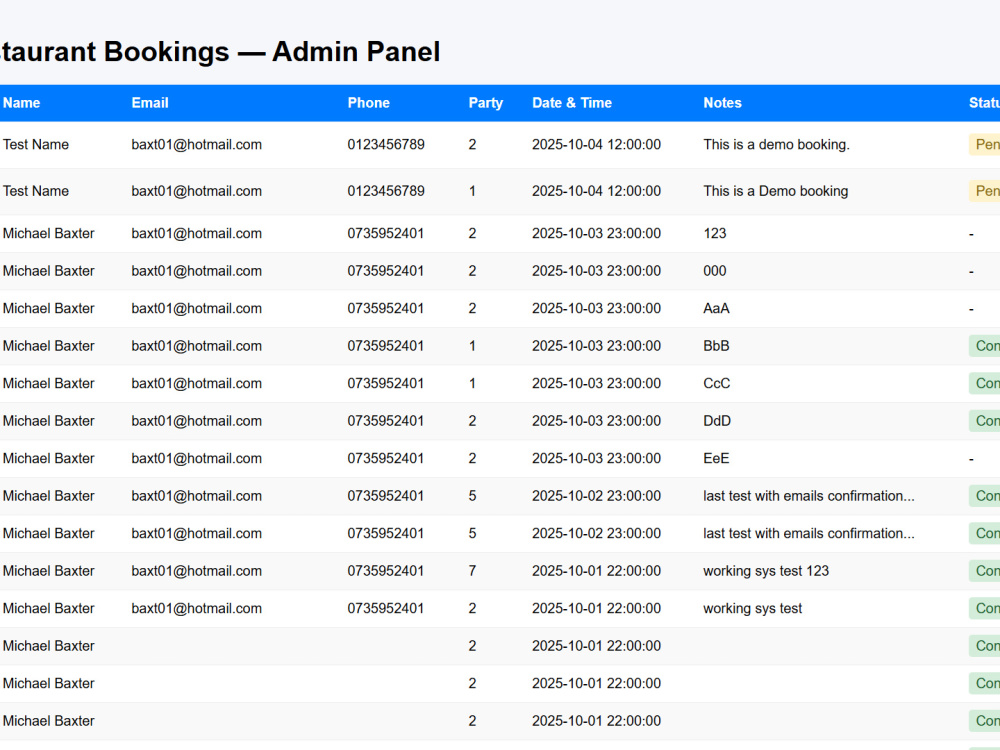The height and width of the screenshot is (750, 1000).
Task: Click the party size 7 cell
Action: [x=472, y=571]
